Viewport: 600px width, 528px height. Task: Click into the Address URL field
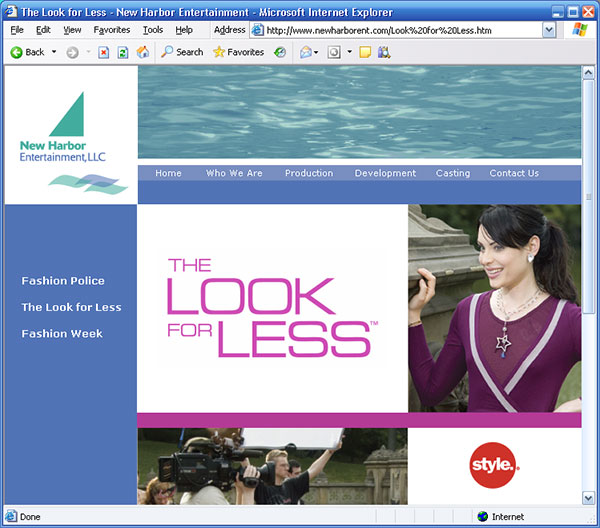404,30
